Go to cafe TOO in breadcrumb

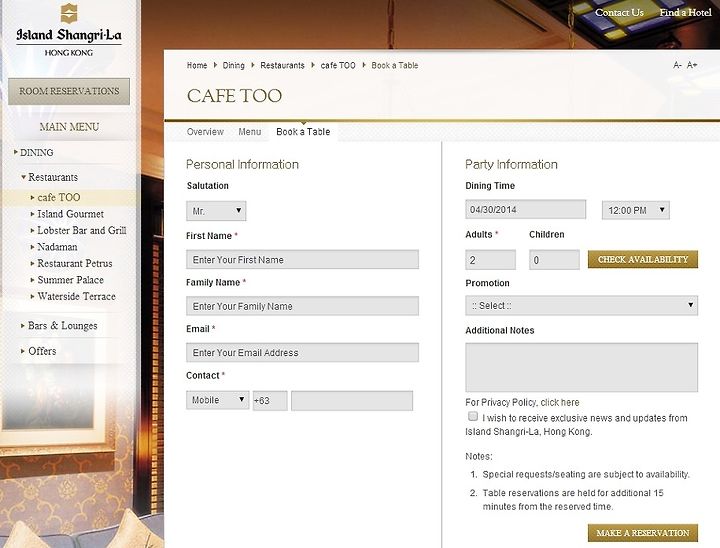pos(338,65)
